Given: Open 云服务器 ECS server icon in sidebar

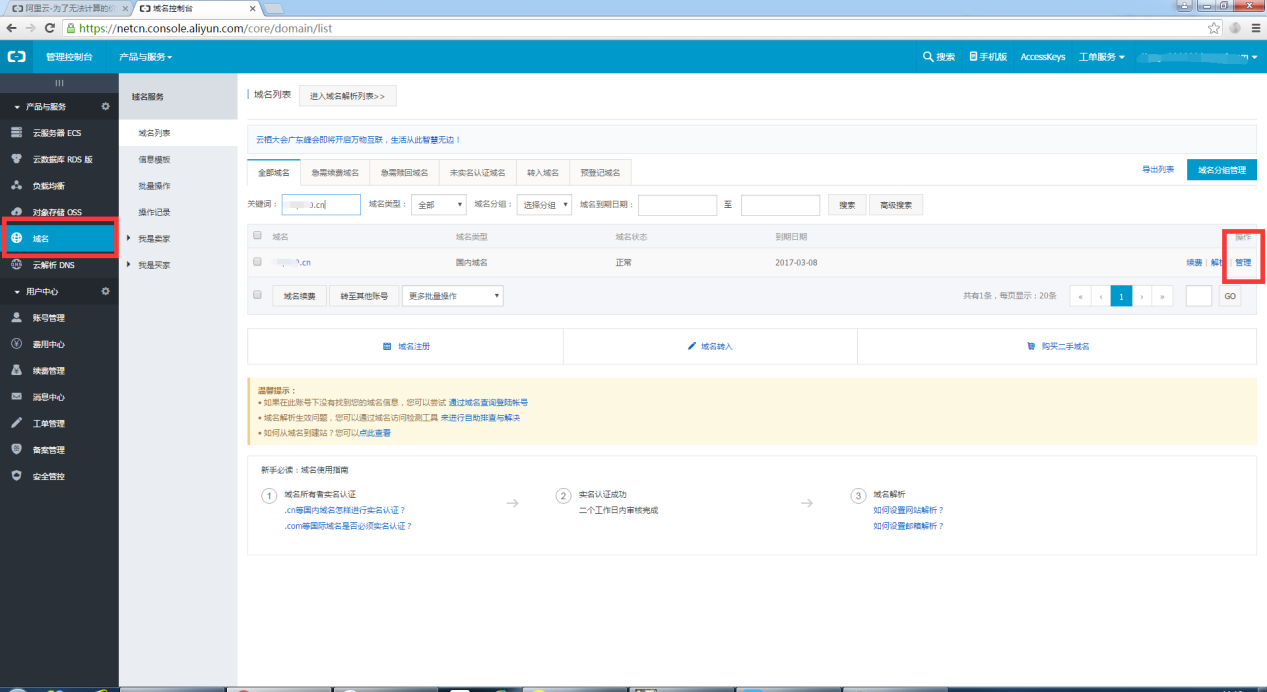Looking at the screenshot, I should point(16,133).
